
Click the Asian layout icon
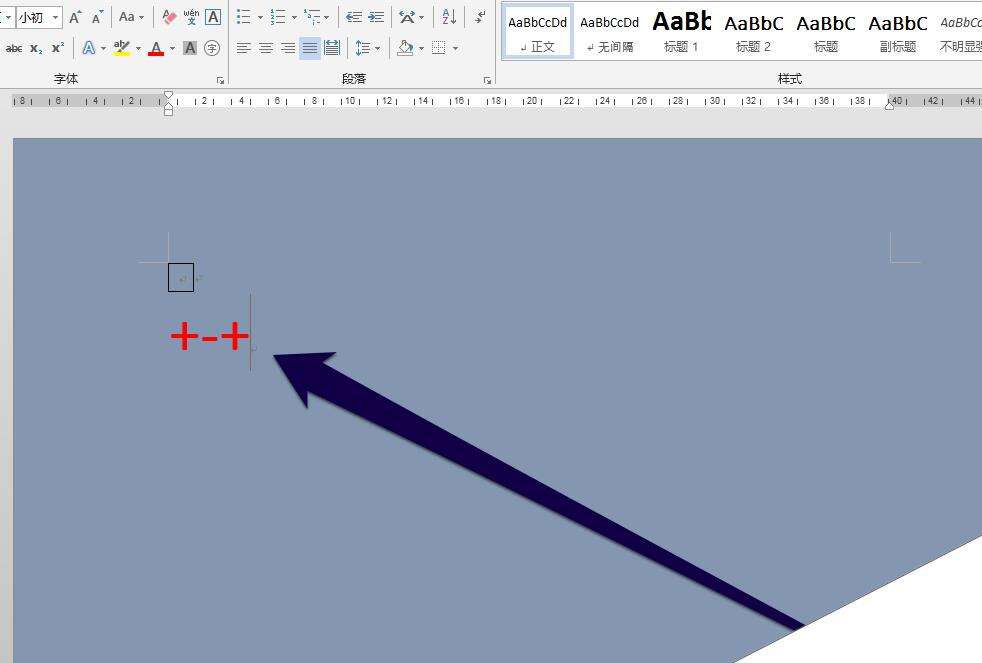[407, 18]
